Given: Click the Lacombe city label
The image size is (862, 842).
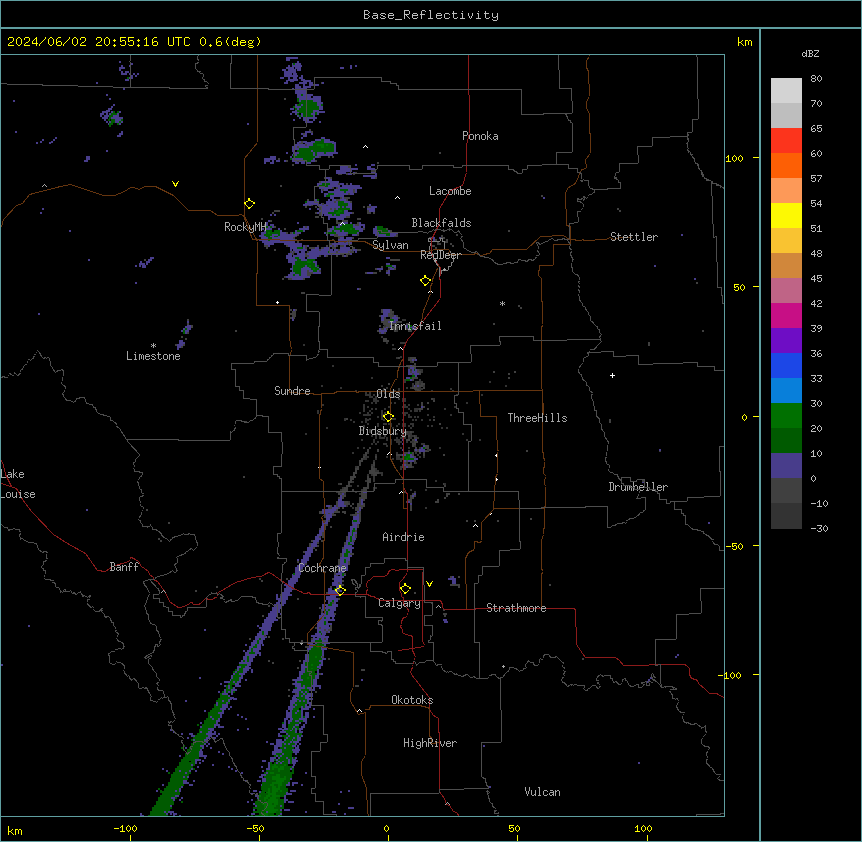Looking at the screenshot, I should [x=450, y=191].
